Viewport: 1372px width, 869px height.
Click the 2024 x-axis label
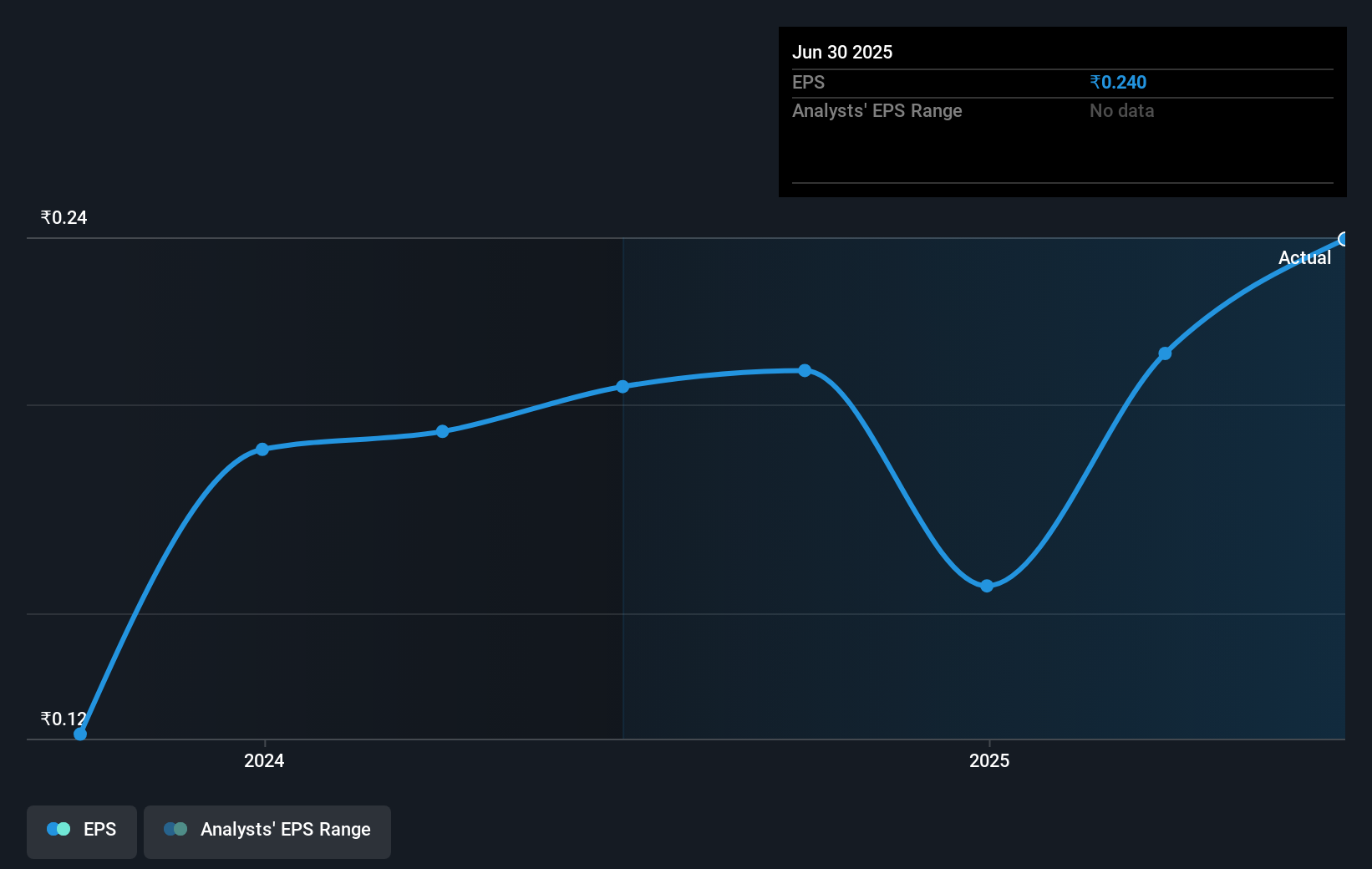pos(264,760)
